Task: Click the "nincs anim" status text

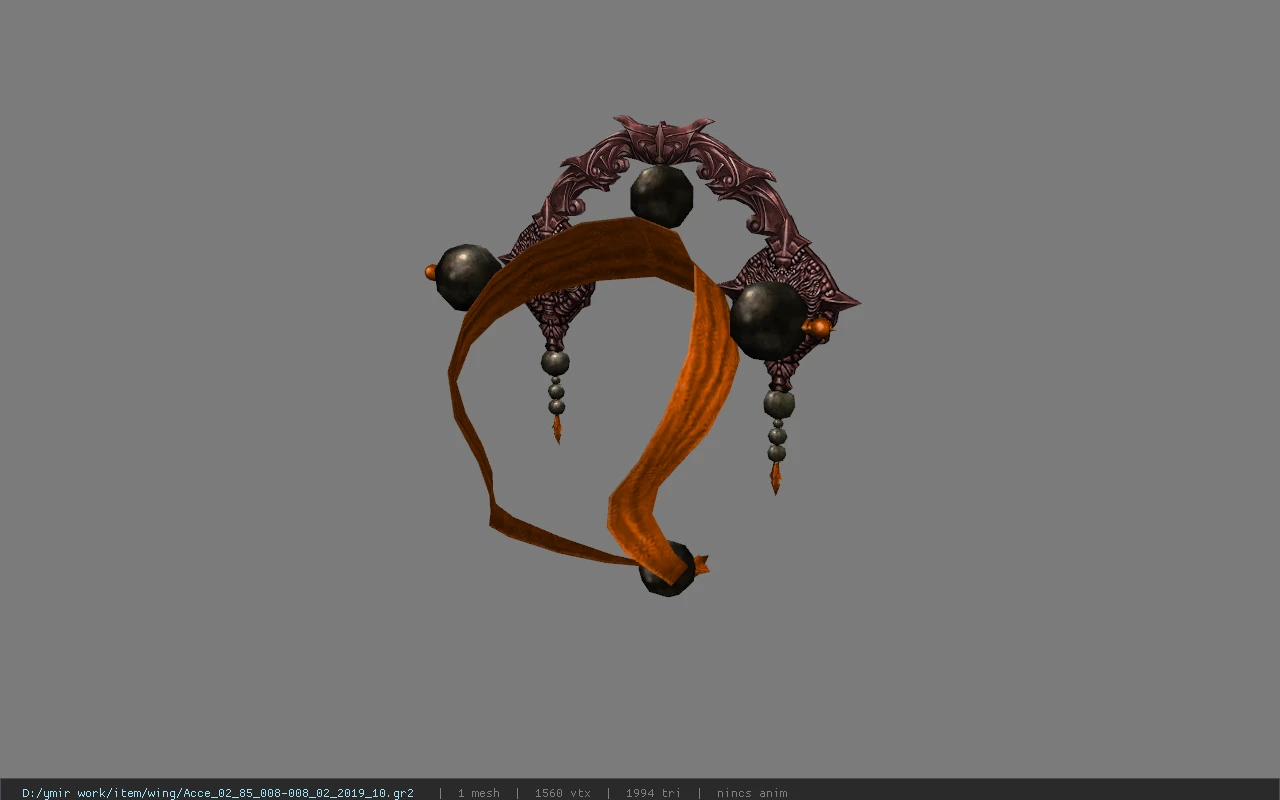Action: coord(752,793)
